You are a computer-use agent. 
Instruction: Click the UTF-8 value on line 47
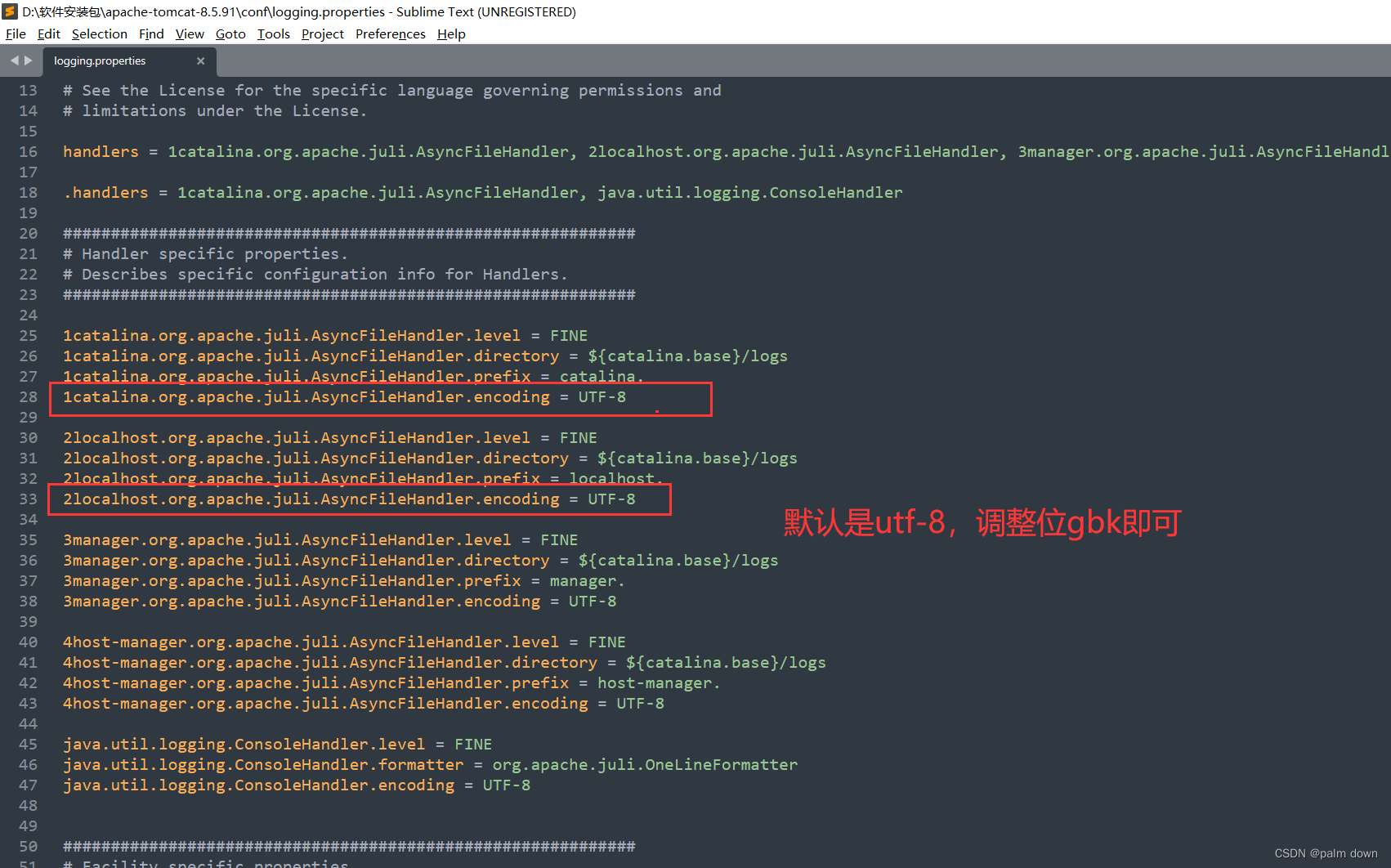pyautogui.click(x=507, y=785)
